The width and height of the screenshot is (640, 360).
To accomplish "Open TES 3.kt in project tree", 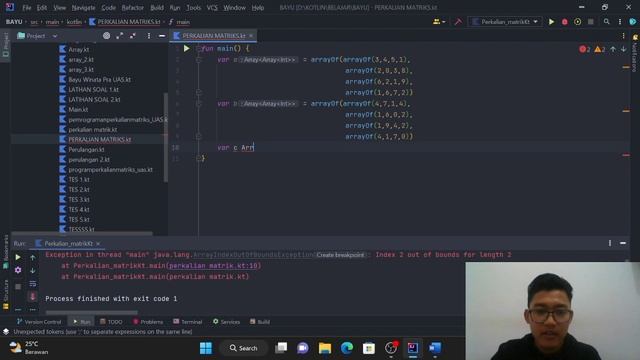I will (79, 199).
